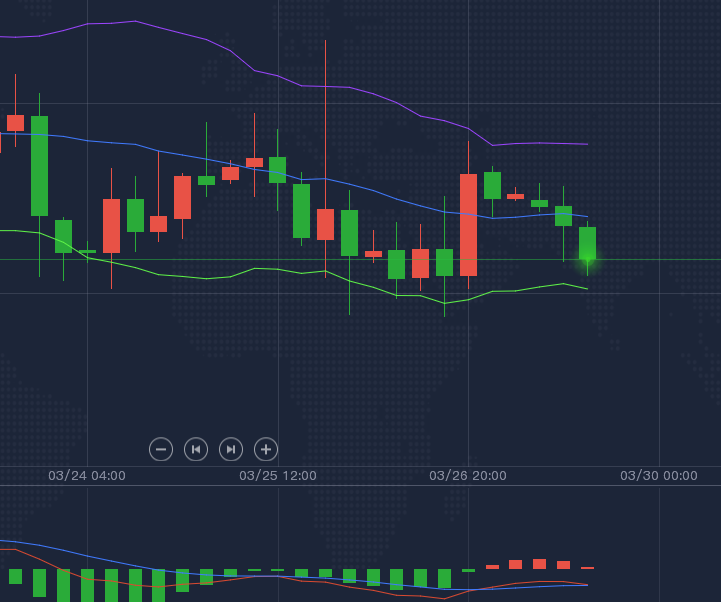
Task: Select the 03/25 12:00 time label
Action: 278,476
